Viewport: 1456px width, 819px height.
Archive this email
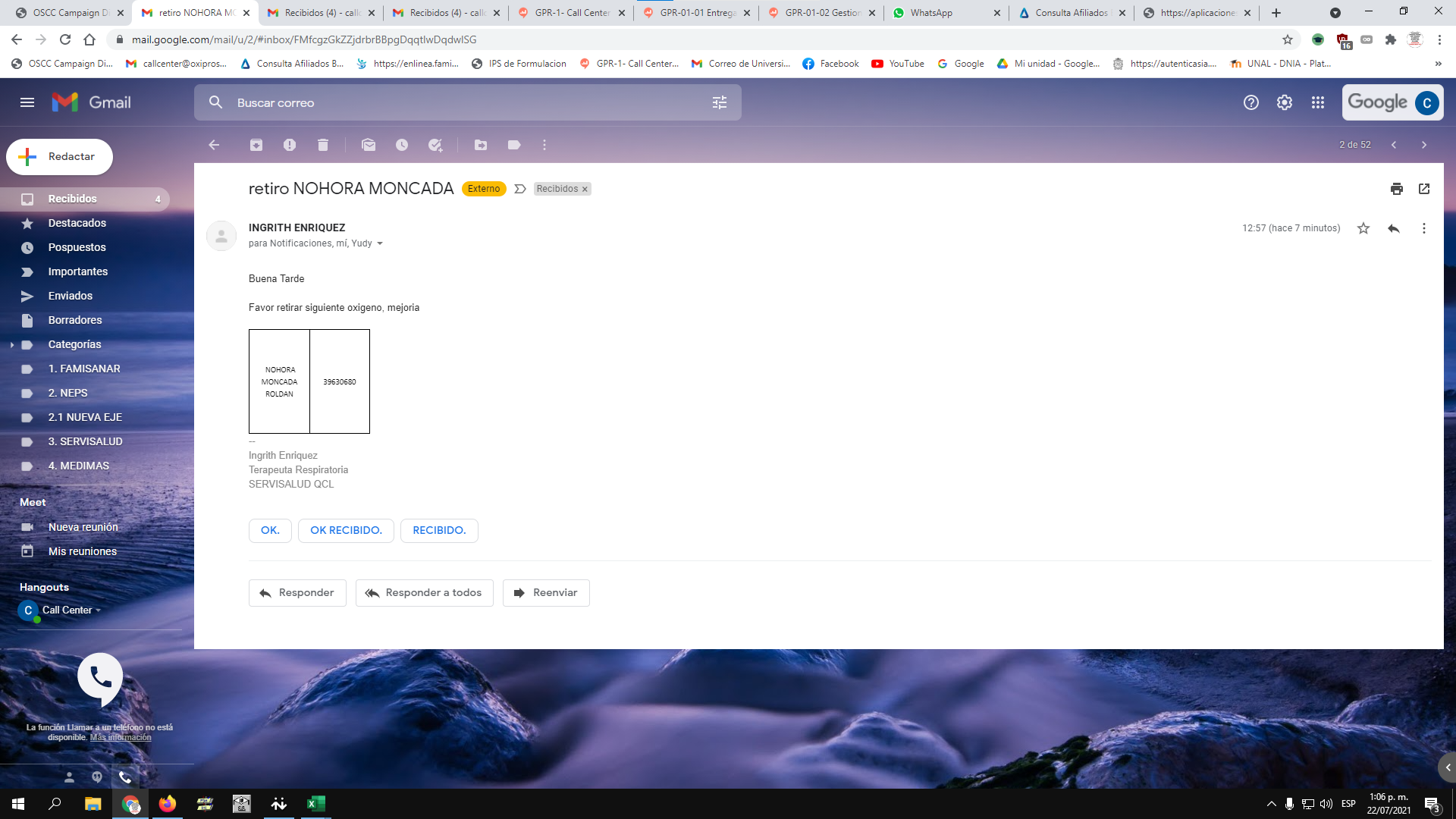(256, 145)
